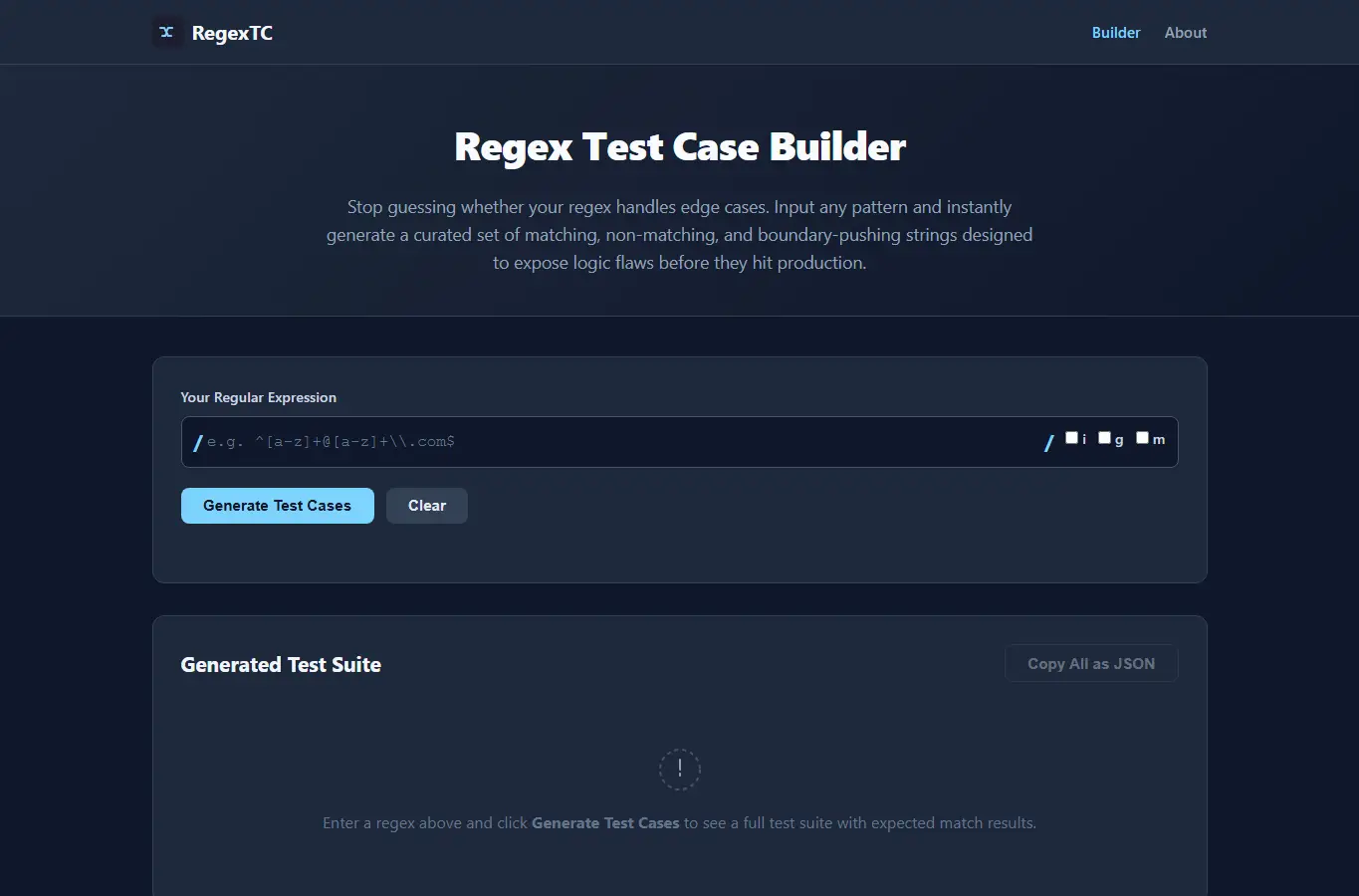This screenshot has height=896, width=1359.
Task: Enable the case-insensitive i flag checkbox
Action: click(1071, 437)
